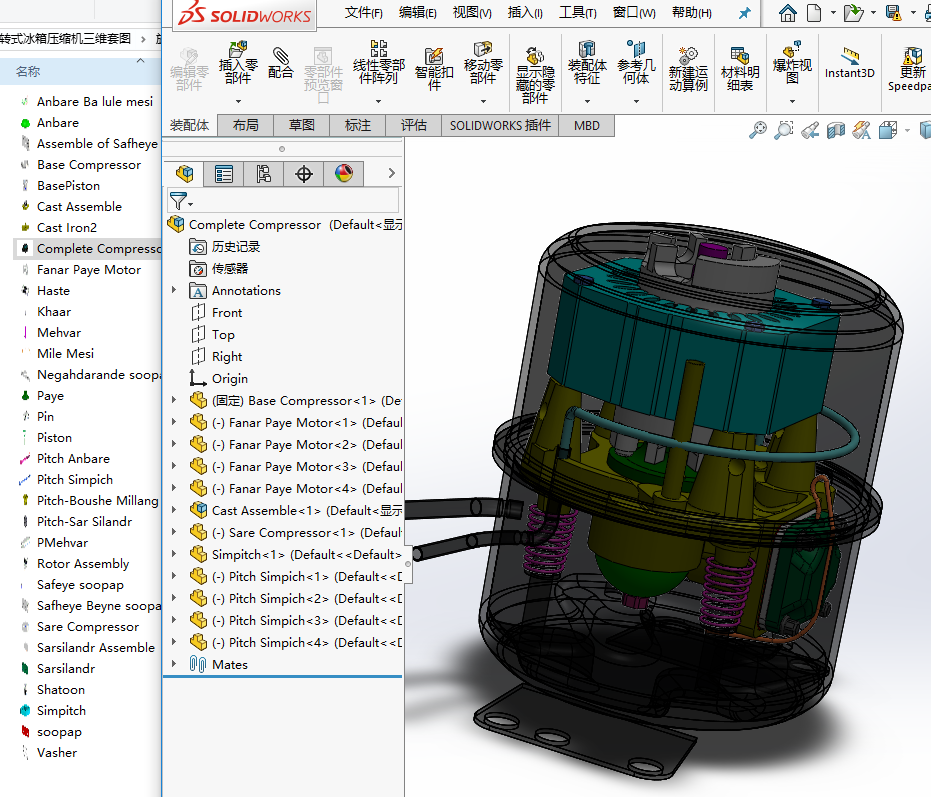Open the Exploded View (爆炸视图) dropdown arrow
The height and width of the screenshot is (797, 931).
[792, 101]
